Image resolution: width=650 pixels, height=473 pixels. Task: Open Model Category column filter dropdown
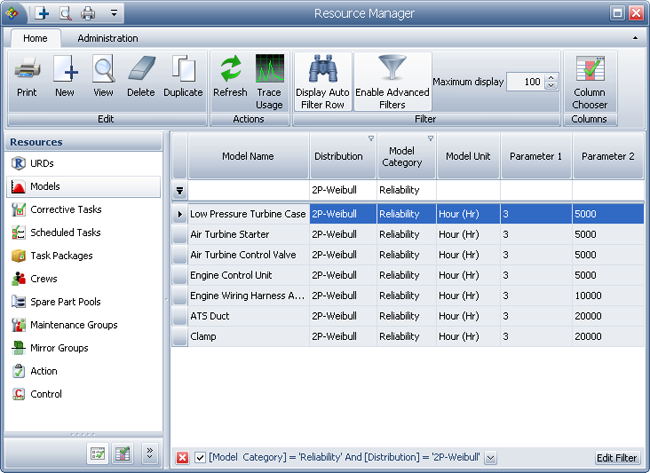point(431,139)
